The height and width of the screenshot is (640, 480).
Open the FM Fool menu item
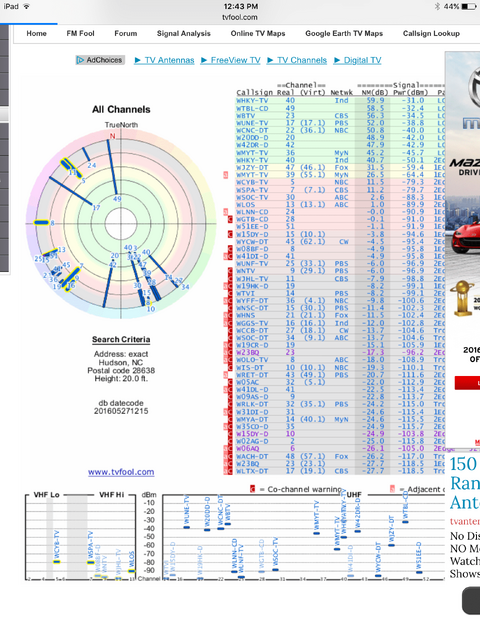tap(80, 33)
